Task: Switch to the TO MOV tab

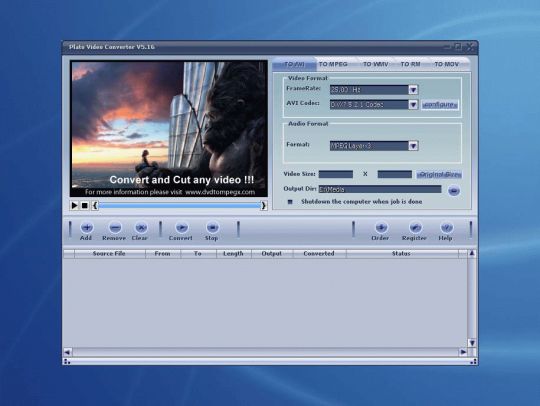Action: [447, 64]
